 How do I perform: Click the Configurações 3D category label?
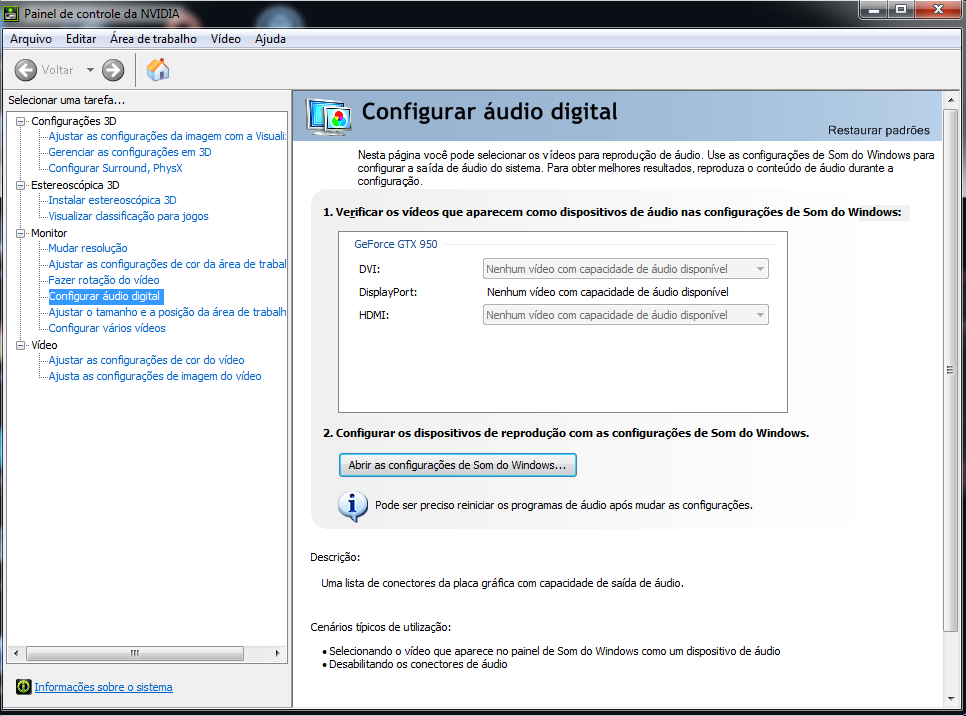click(73, 121)
